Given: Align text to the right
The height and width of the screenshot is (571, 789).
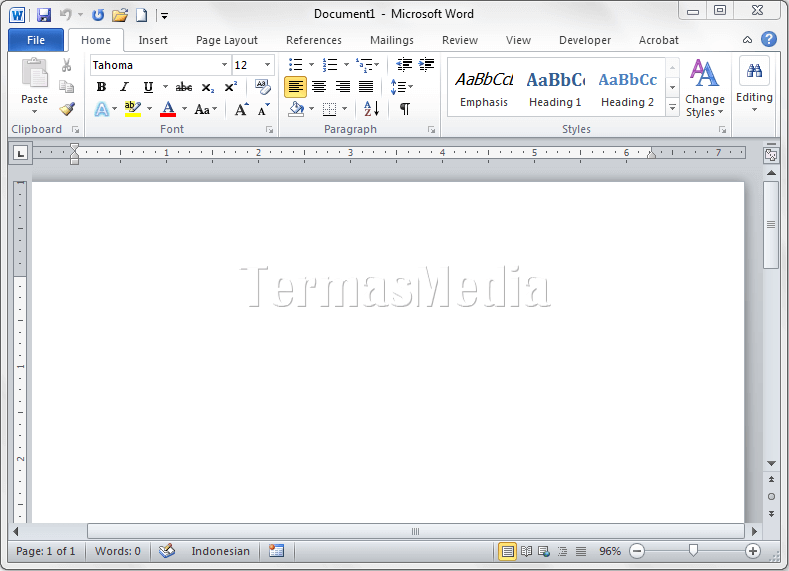Looking at the screenshot, I should [x=343, y=87].
